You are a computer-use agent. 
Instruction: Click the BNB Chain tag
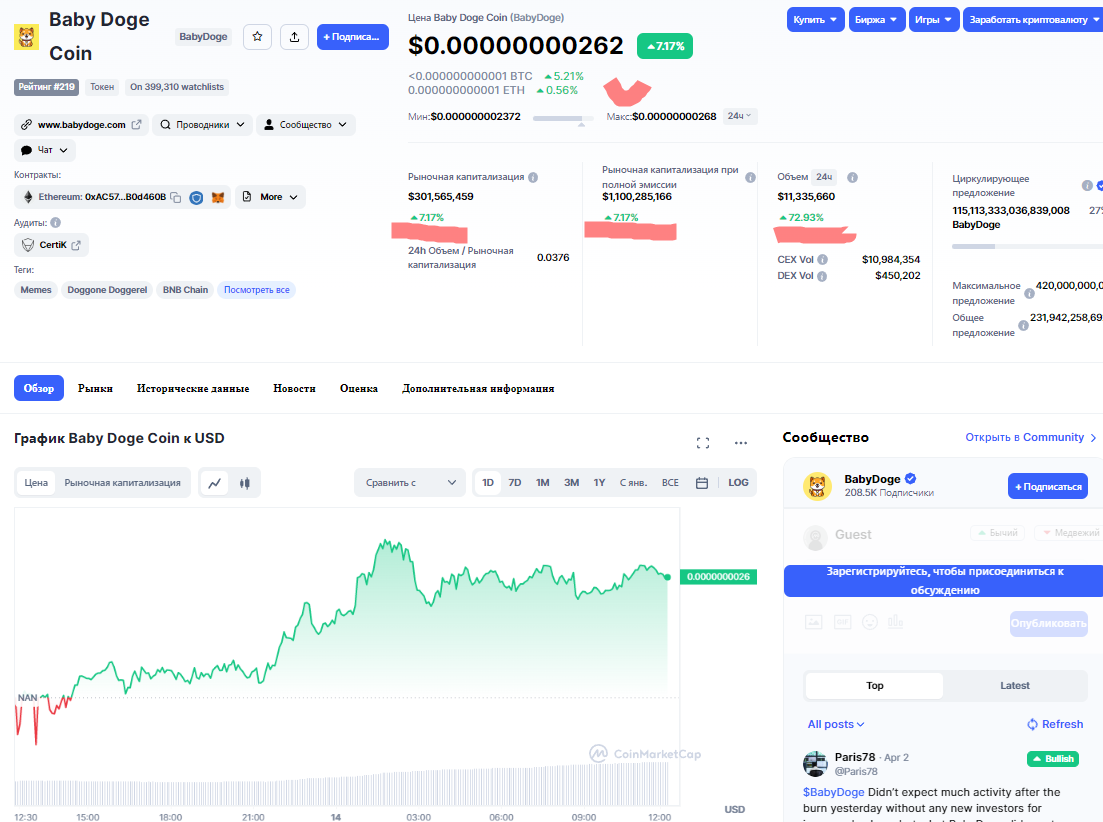tap(185, 290)
